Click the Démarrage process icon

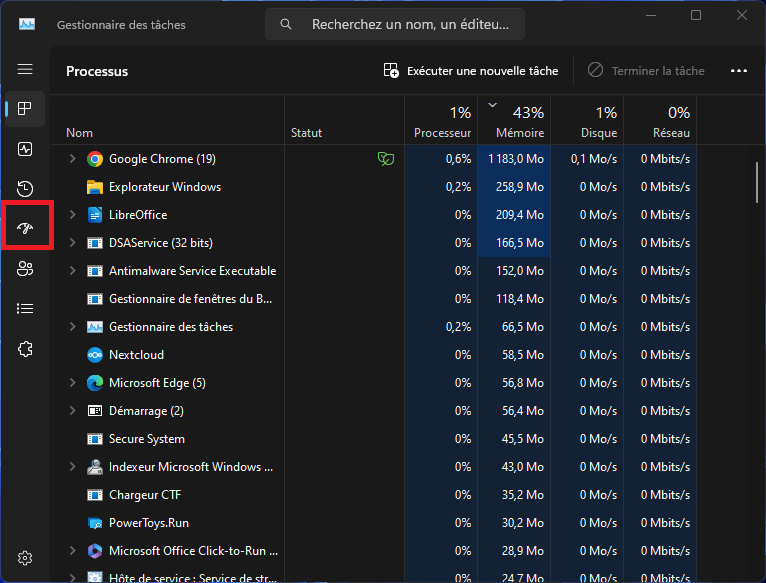tap(95, 411)
